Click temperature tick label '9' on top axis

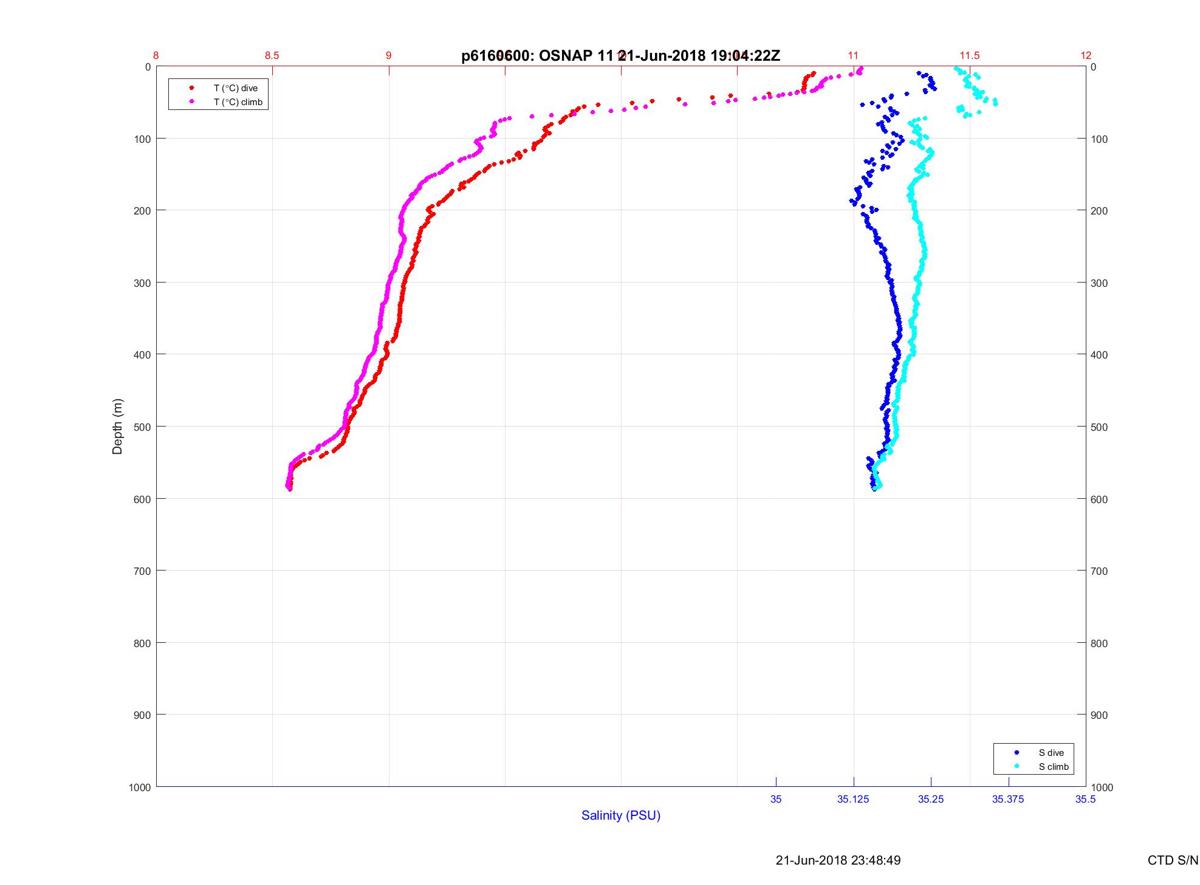pyautogui.click(x=389, y=55)
